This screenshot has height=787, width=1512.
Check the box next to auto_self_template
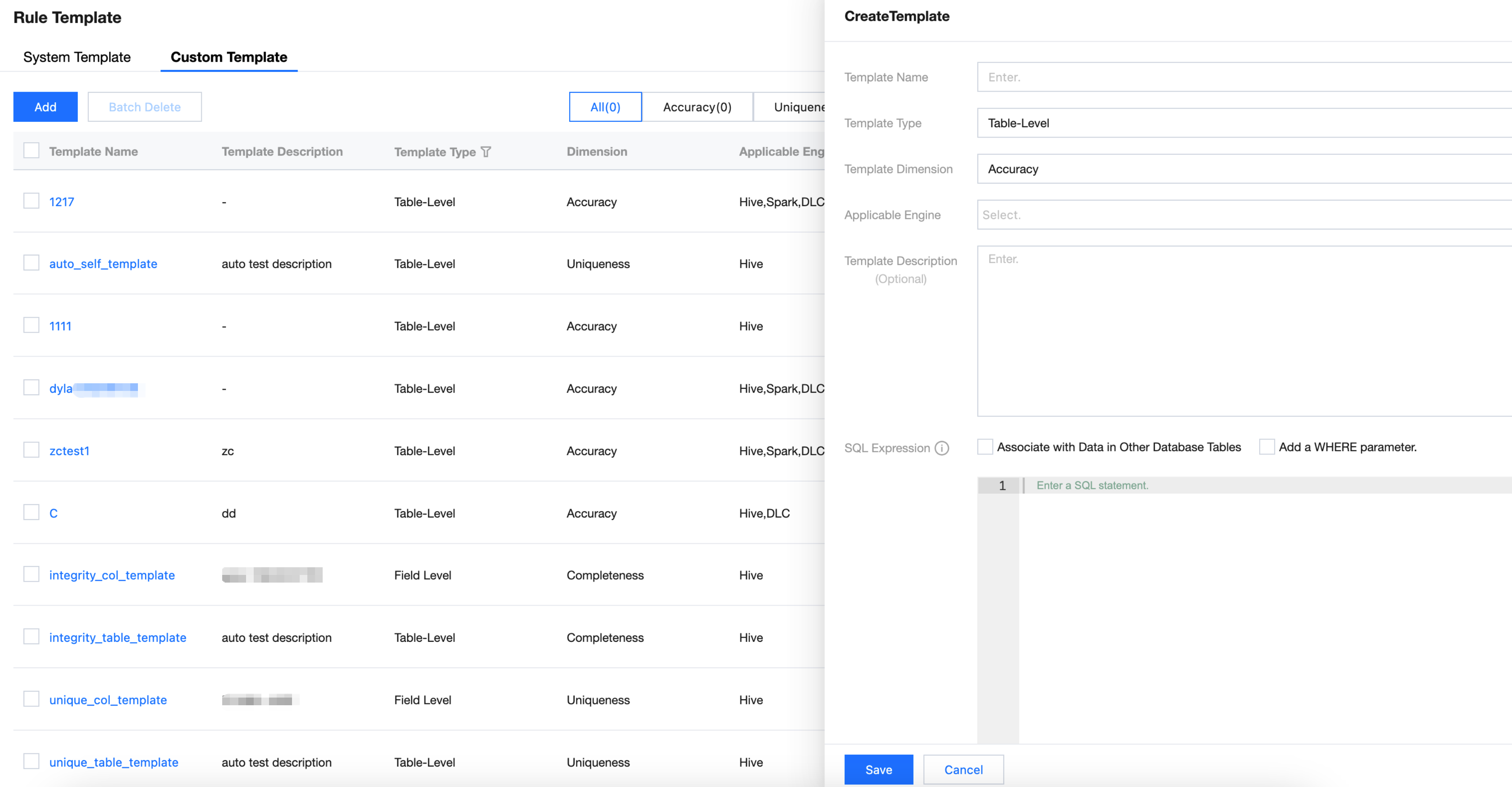(x=31, y=263)
